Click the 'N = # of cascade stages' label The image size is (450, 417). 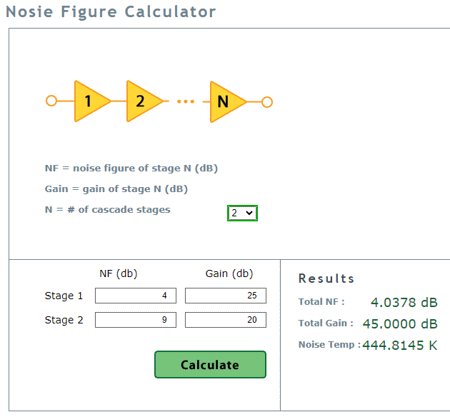coord(108,210)
